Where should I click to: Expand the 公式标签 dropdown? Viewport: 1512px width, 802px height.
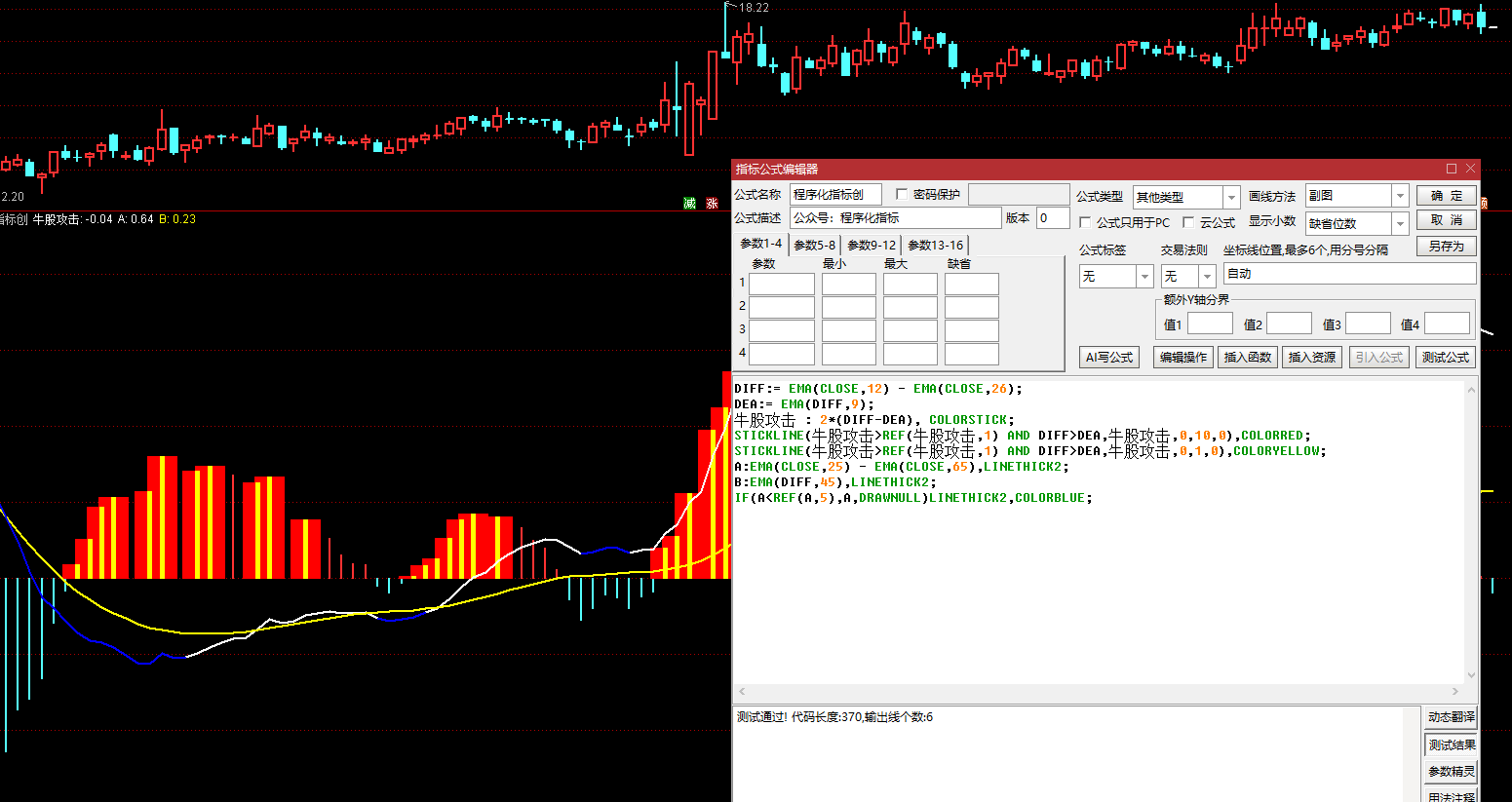[x=1144, y=277]
